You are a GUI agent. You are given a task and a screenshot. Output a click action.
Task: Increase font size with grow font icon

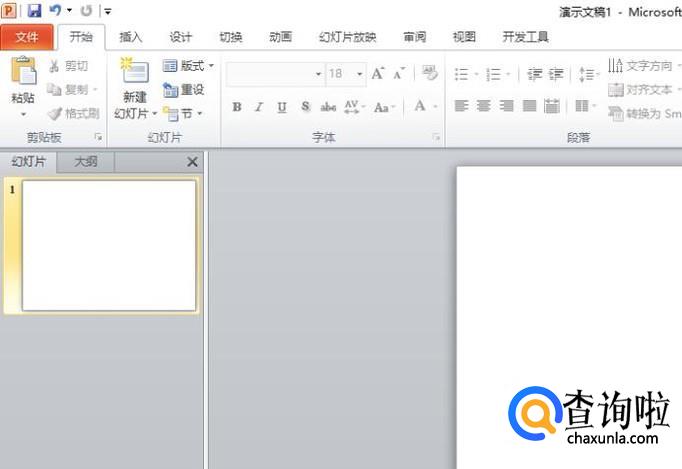(x=378, y=74)
